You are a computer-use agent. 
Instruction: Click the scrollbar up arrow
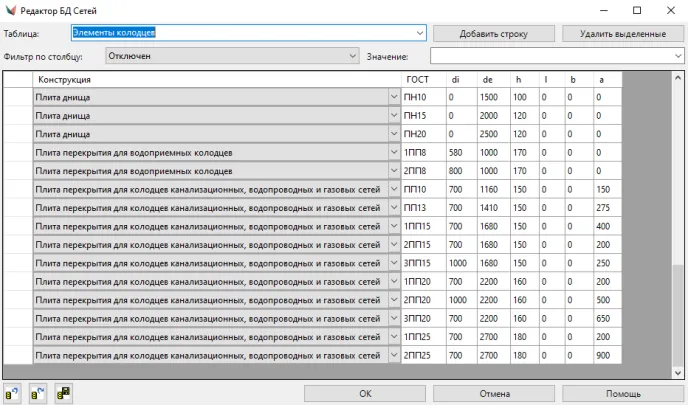coord(678,79)
